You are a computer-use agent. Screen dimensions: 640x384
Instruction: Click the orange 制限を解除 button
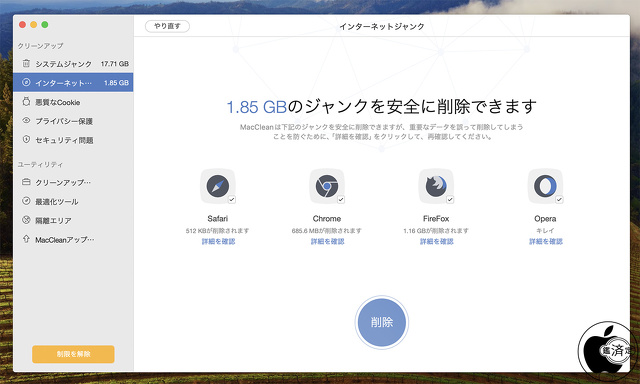pyautogui.click(x=73, y=354)
